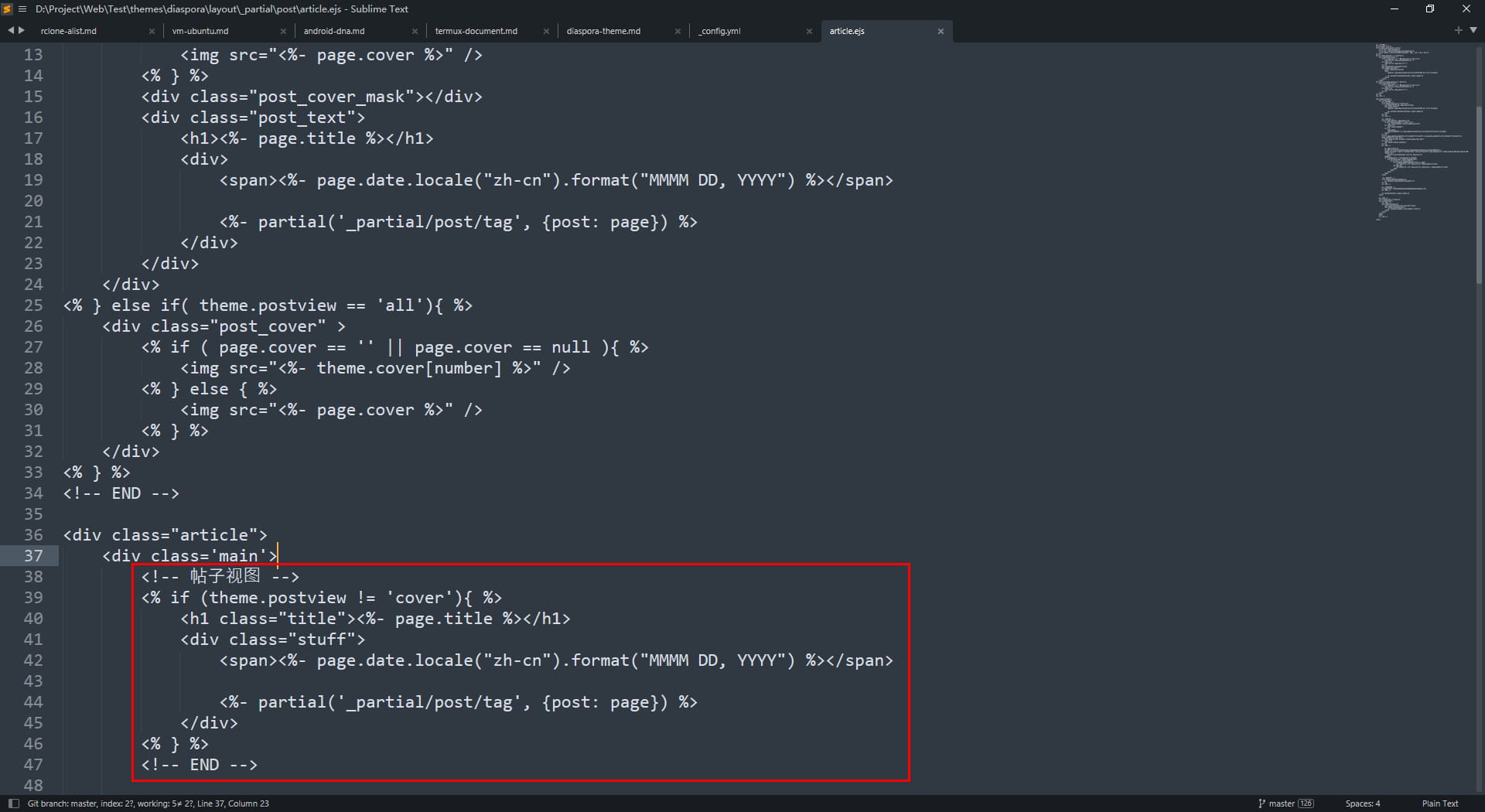Open the Spaces: 4 indentation menu
The height and width of the screenshot is (812, 1485).
pyautogui.click(x=1362, y=803)
